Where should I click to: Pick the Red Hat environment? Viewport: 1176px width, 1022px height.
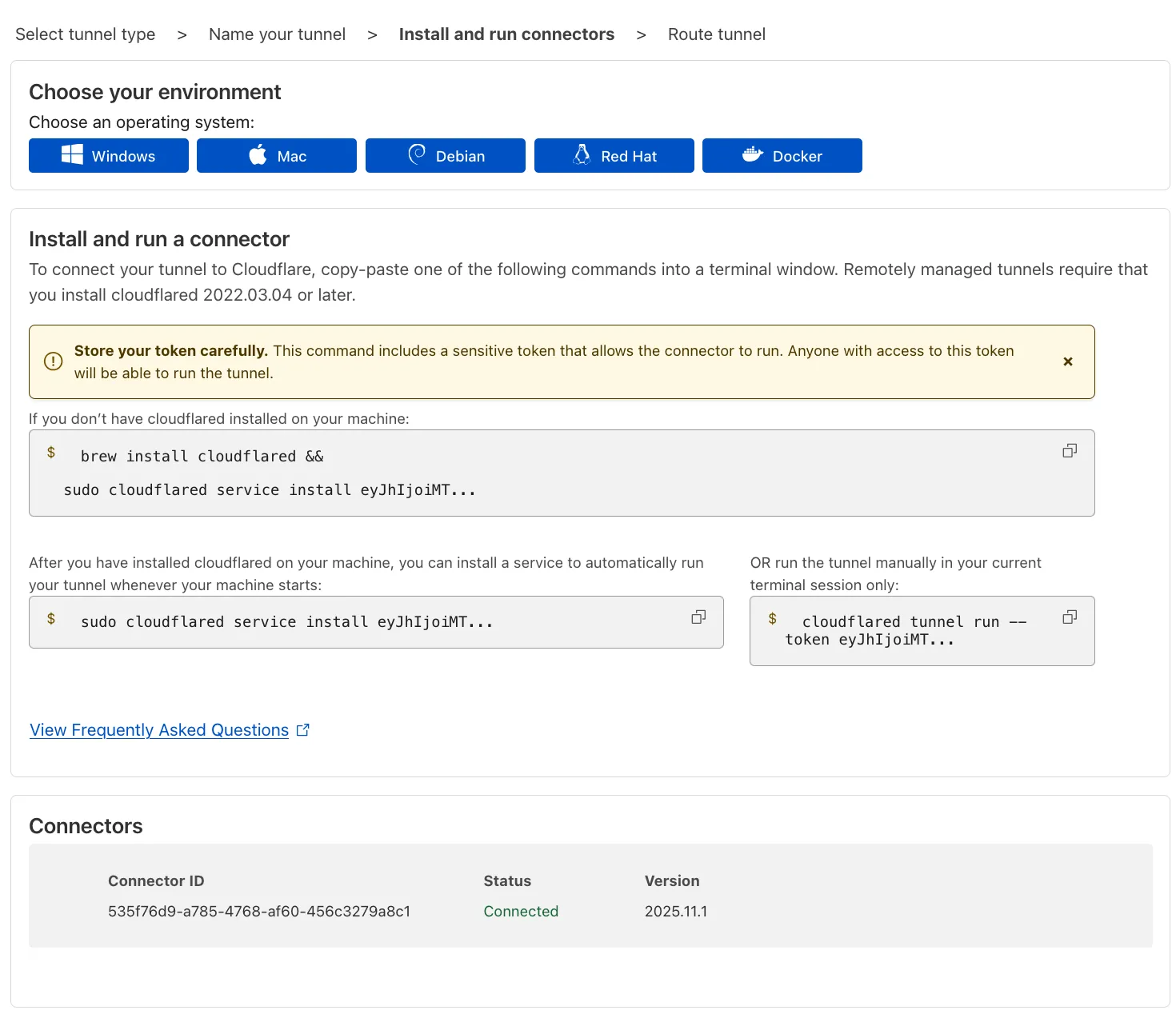point(614,155)
